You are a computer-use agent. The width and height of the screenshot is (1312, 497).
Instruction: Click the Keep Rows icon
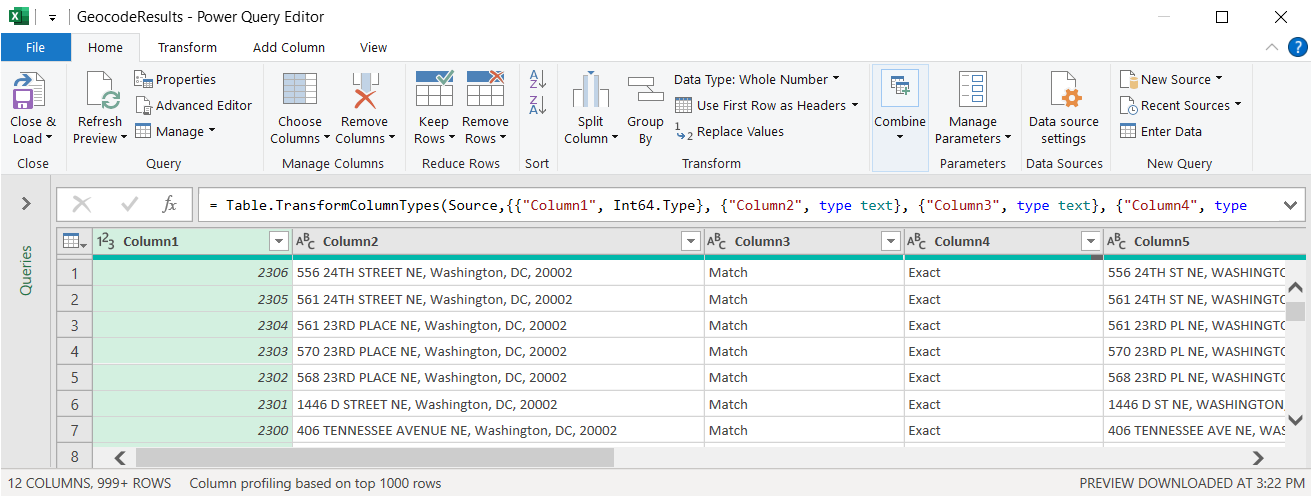pos(434,89)
